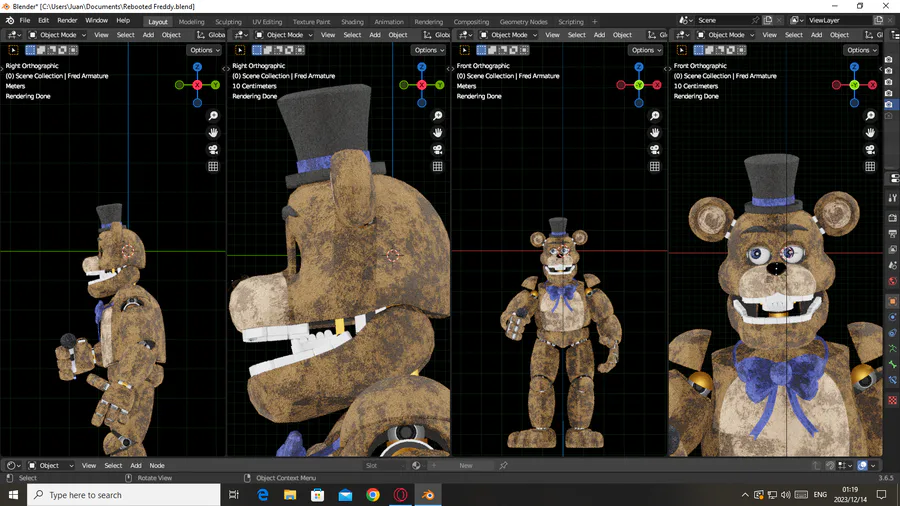Click pan hand gizmo in third Front Orthographic viewport

pyautogui.click(x=654, y=133)
